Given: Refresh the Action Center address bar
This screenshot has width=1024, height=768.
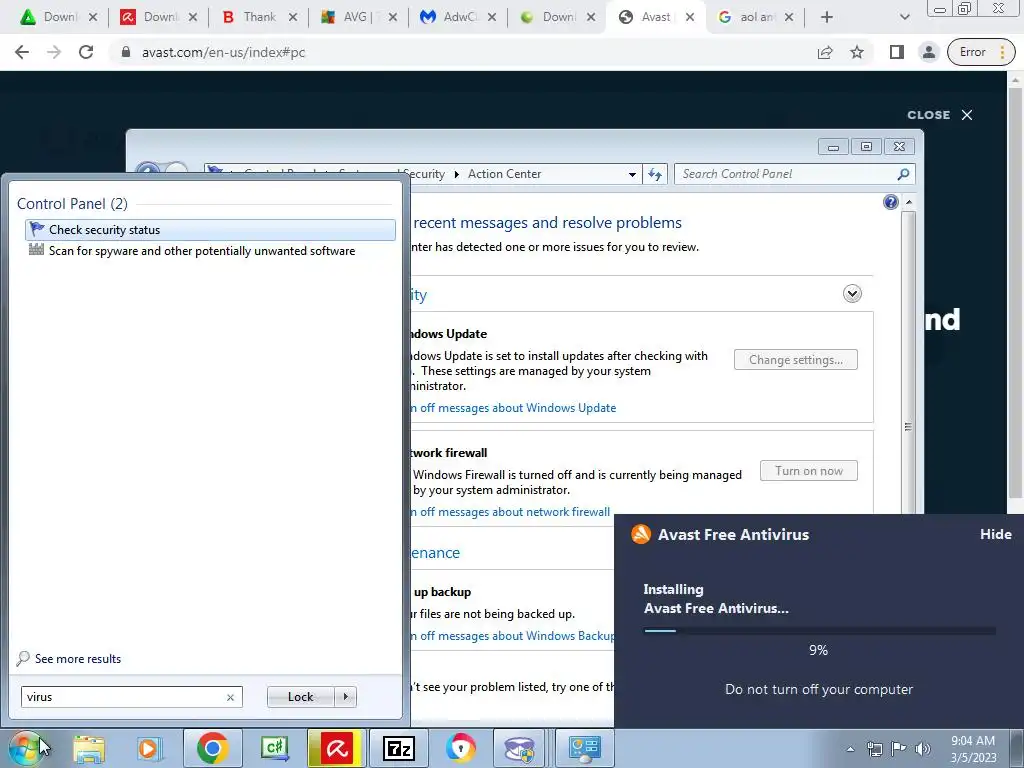Looking at the screenshot, I should [x=655, y=174].
